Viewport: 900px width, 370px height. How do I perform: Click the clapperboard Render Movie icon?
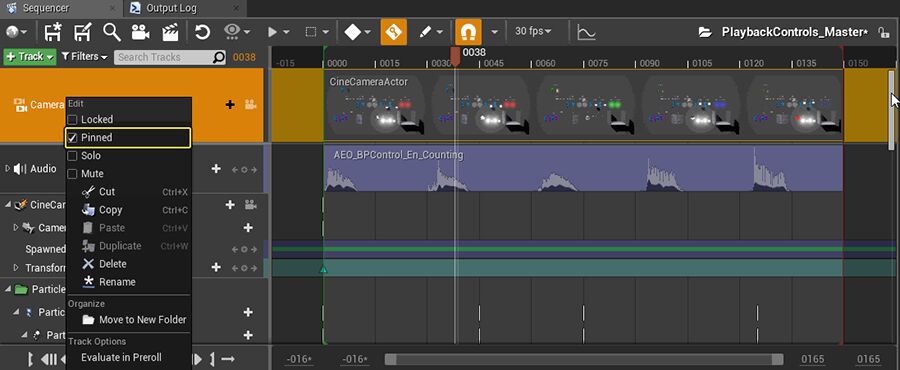pyautogui.click(x=170, y=32)
